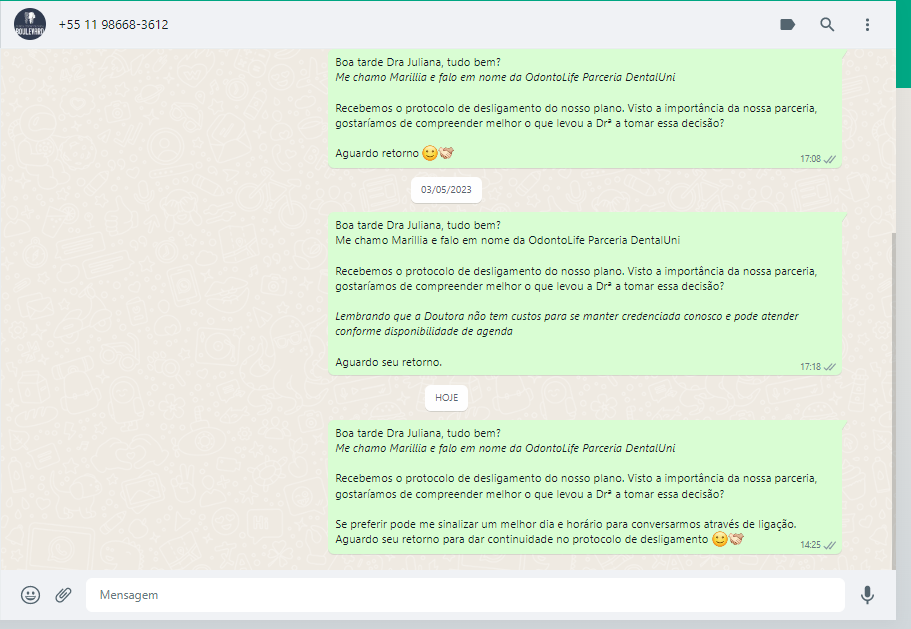Screen dimensions: 911x629
Task: Click the HOJE date chip
Action: click(446, 397)
